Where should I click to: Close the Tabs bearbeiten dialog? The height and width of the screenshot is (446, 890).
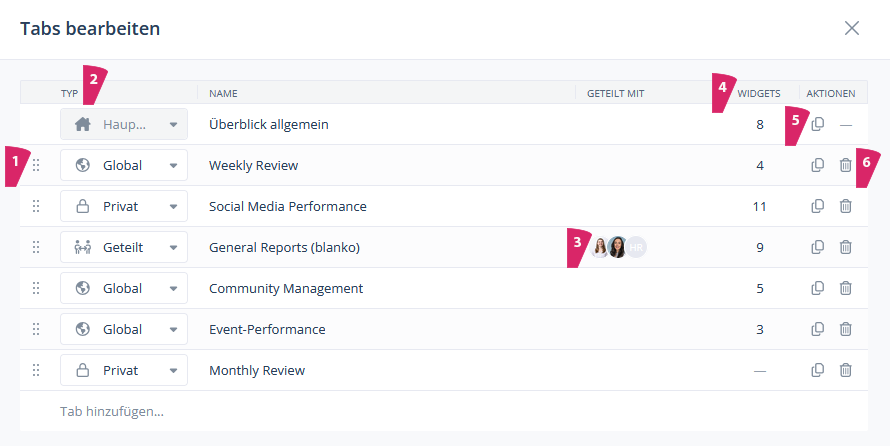coord(852,28)
